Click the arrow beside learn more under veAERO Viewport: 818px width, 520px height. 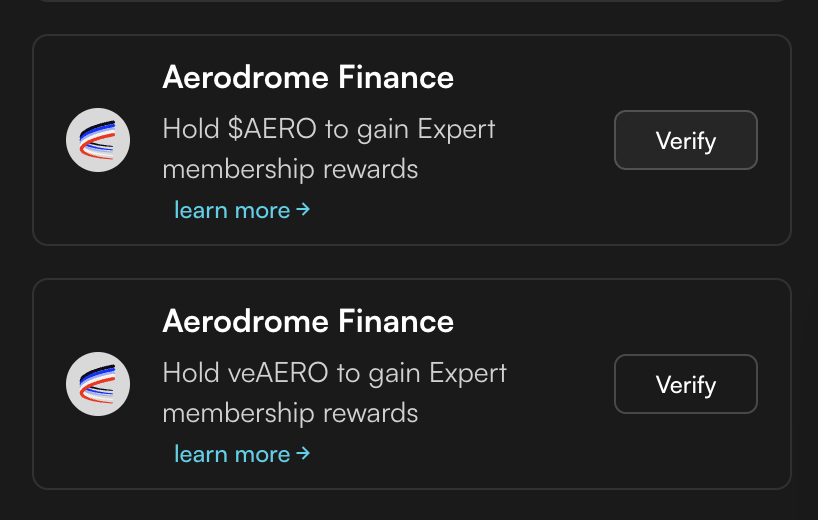tap(303, 454)
